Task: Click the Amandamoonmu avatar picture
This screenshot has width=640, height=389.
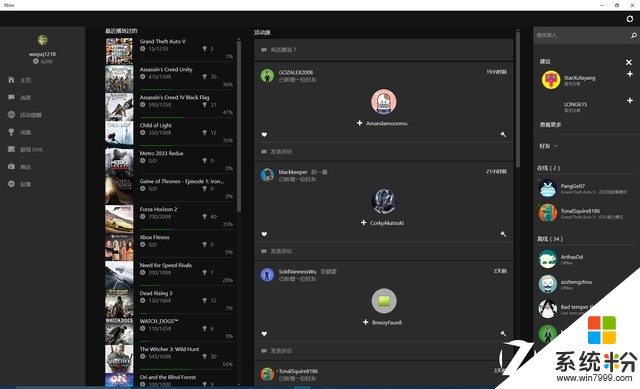Action: [x=384, y=102]
